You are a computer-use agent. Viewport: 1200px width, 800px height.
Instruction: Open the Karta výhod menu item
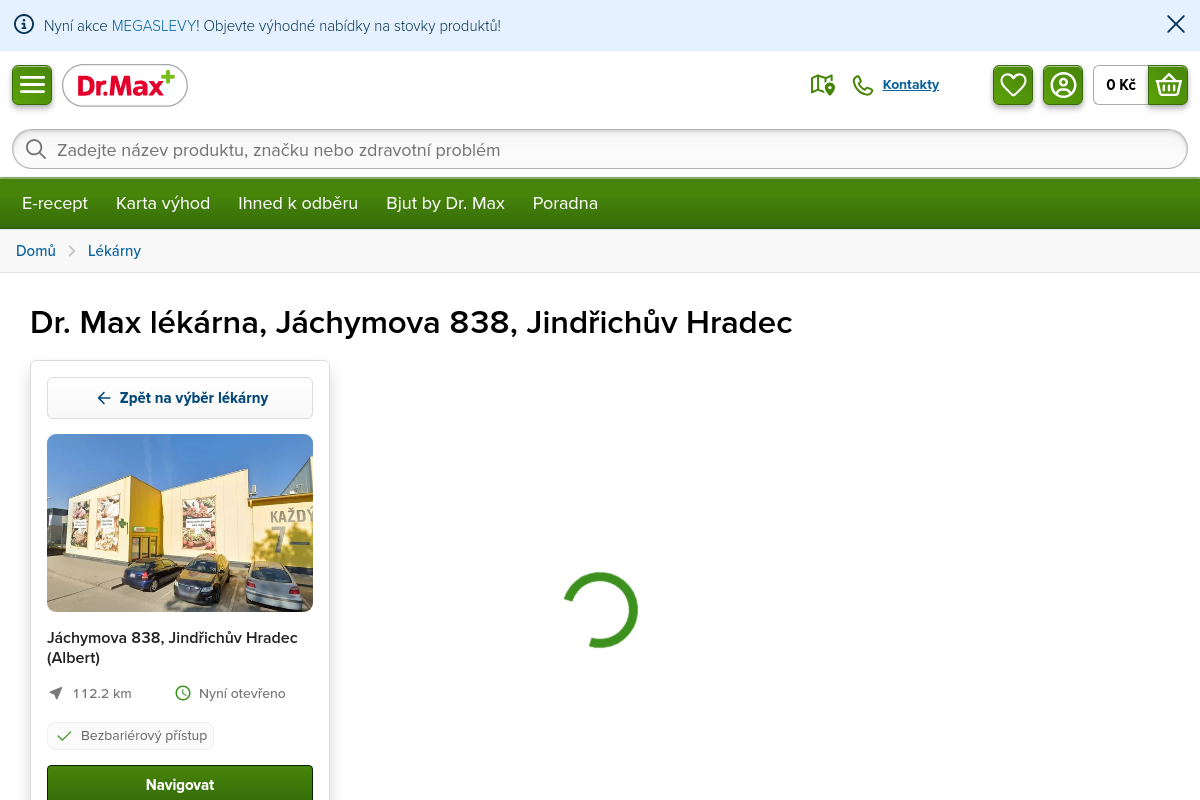[x=163, y=203]
